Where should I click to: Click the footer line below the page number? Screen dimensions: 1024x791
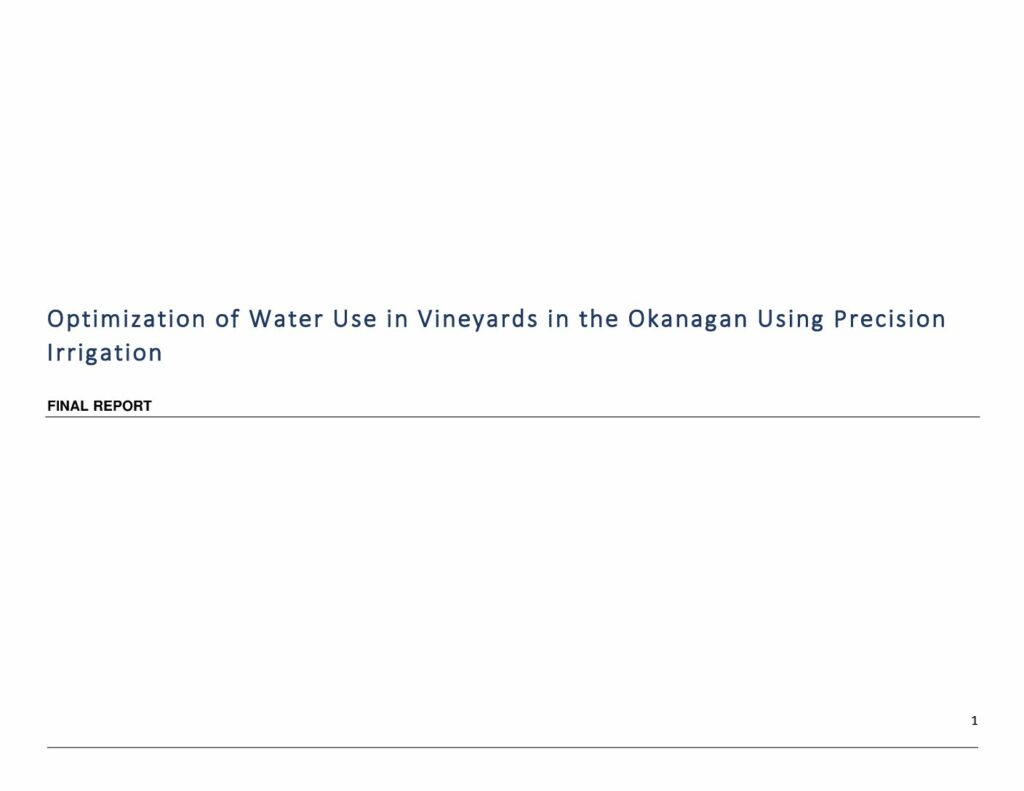[x=512, y=747]
